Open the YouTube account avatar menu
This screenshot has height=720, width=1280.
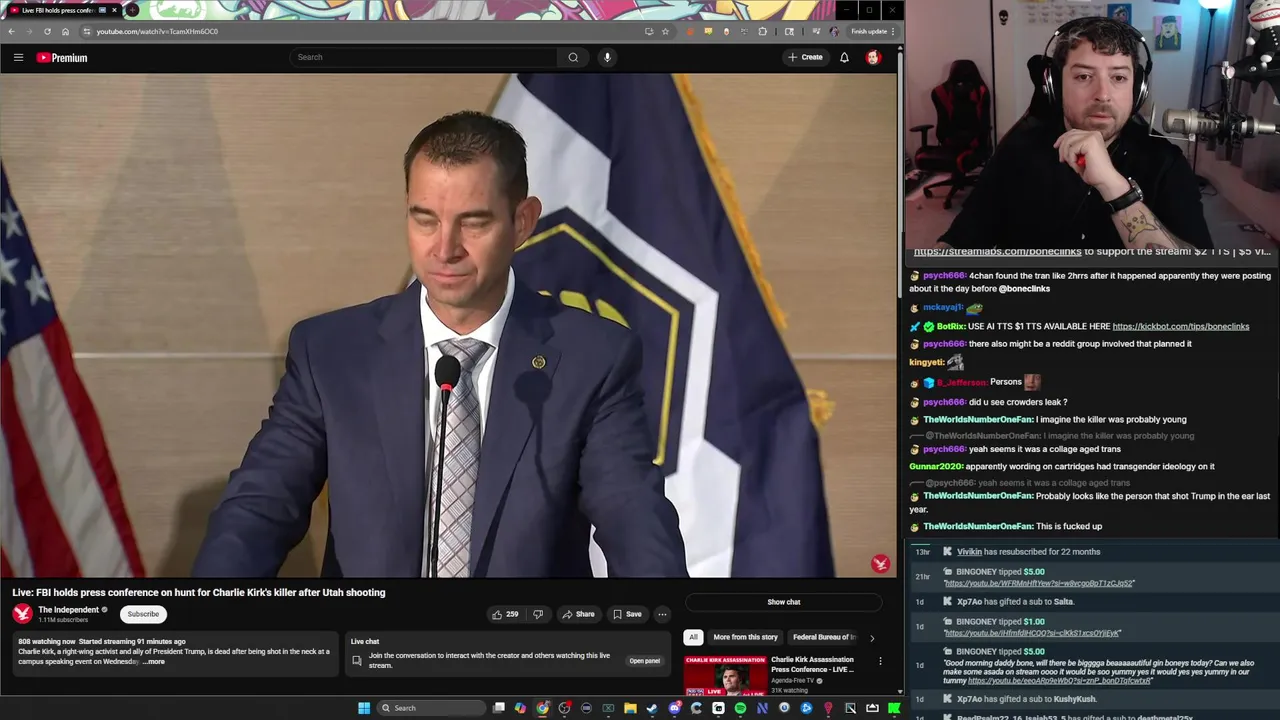click(873, 57)
